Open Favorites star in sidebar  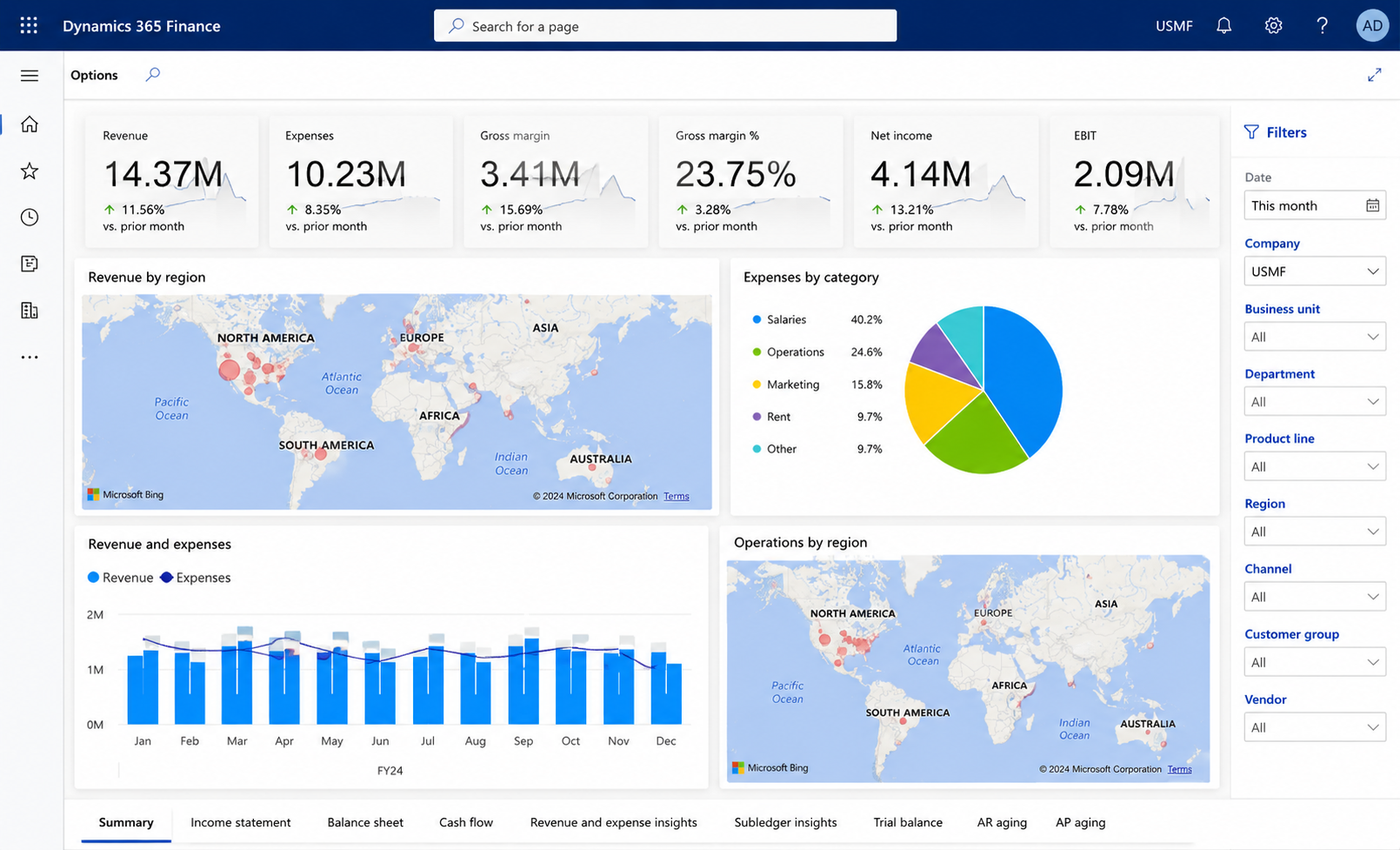coord(30,171)
